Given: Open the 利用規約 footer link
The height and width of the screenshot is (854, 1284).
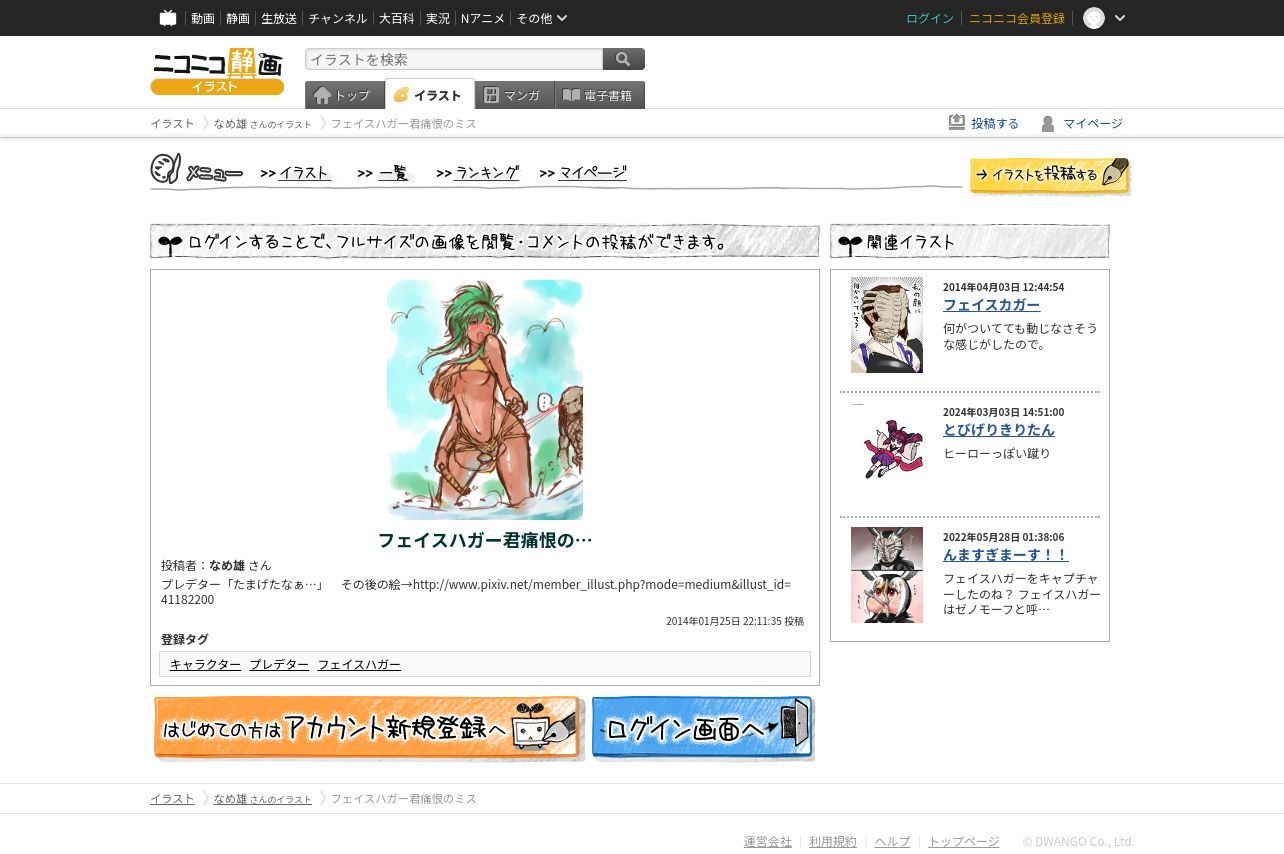Looking at the screenshot, I should [833, 841].
